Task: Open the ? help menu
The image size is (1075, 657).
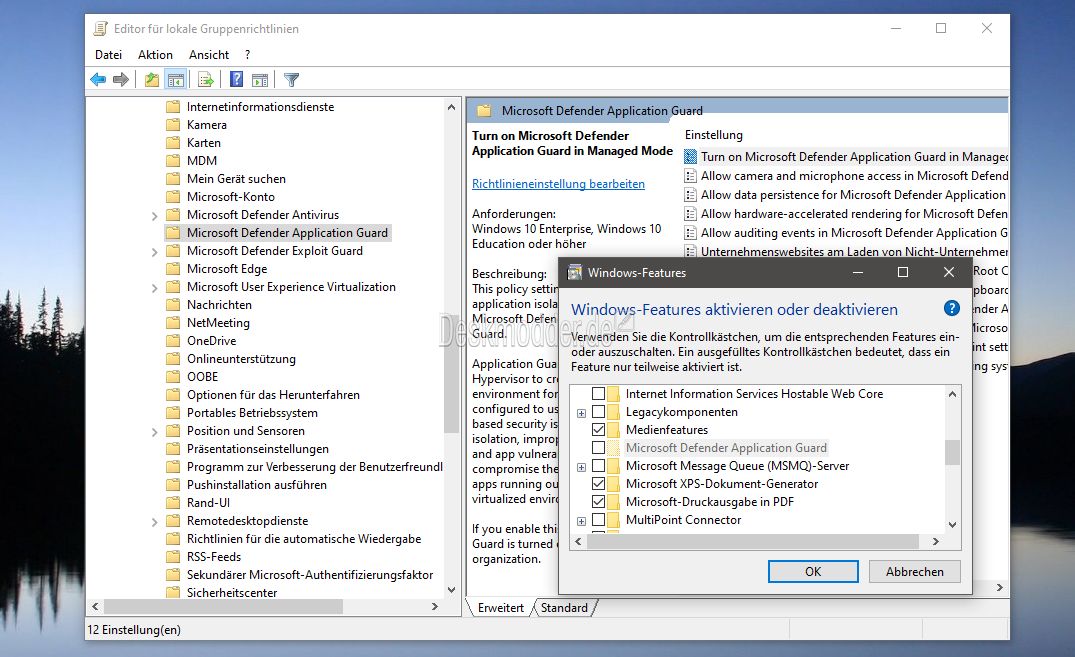Action: [x=247, y=55]
